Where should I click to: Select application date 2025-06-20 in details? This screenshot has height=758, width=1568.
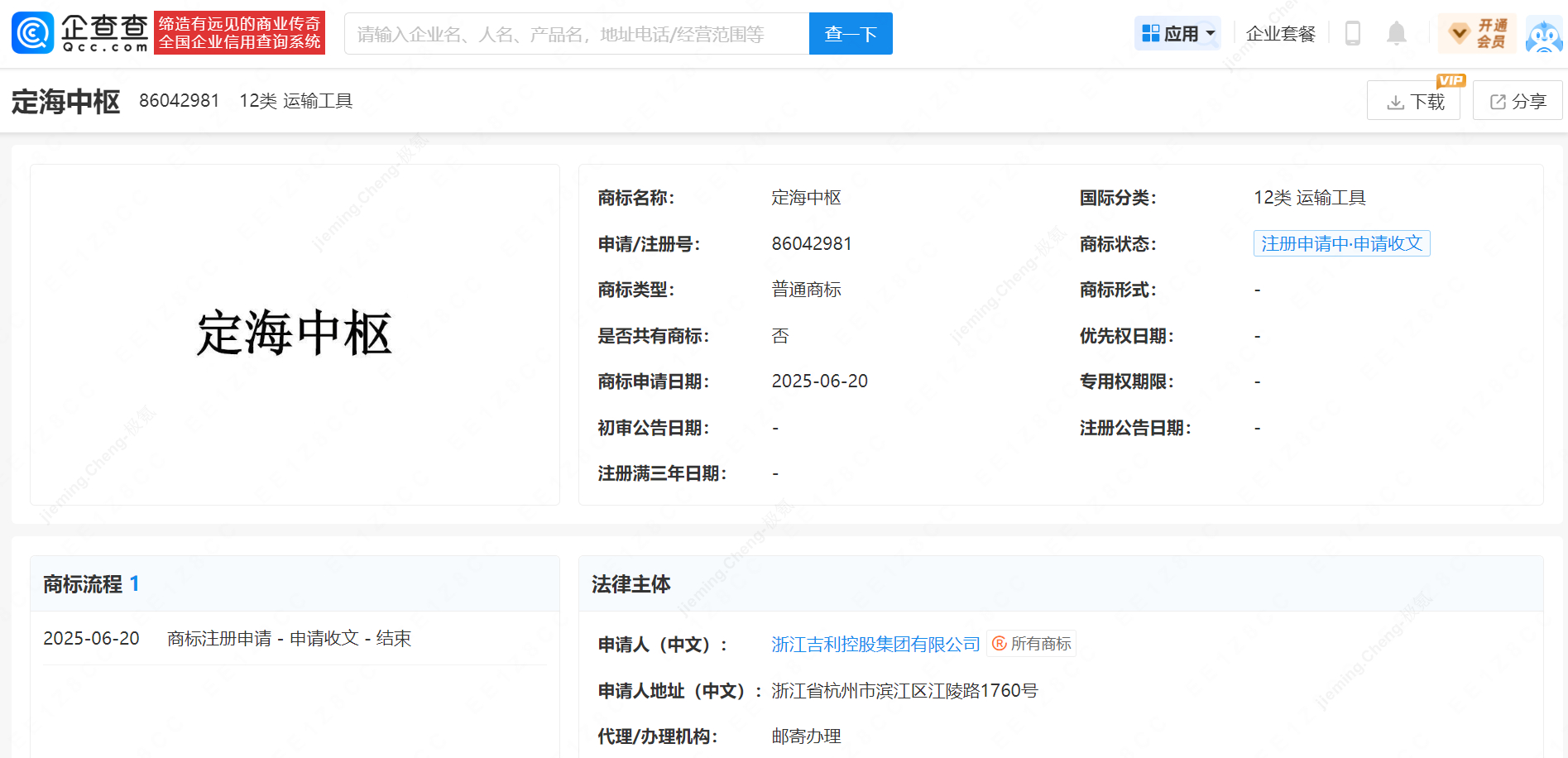point(820,381)
